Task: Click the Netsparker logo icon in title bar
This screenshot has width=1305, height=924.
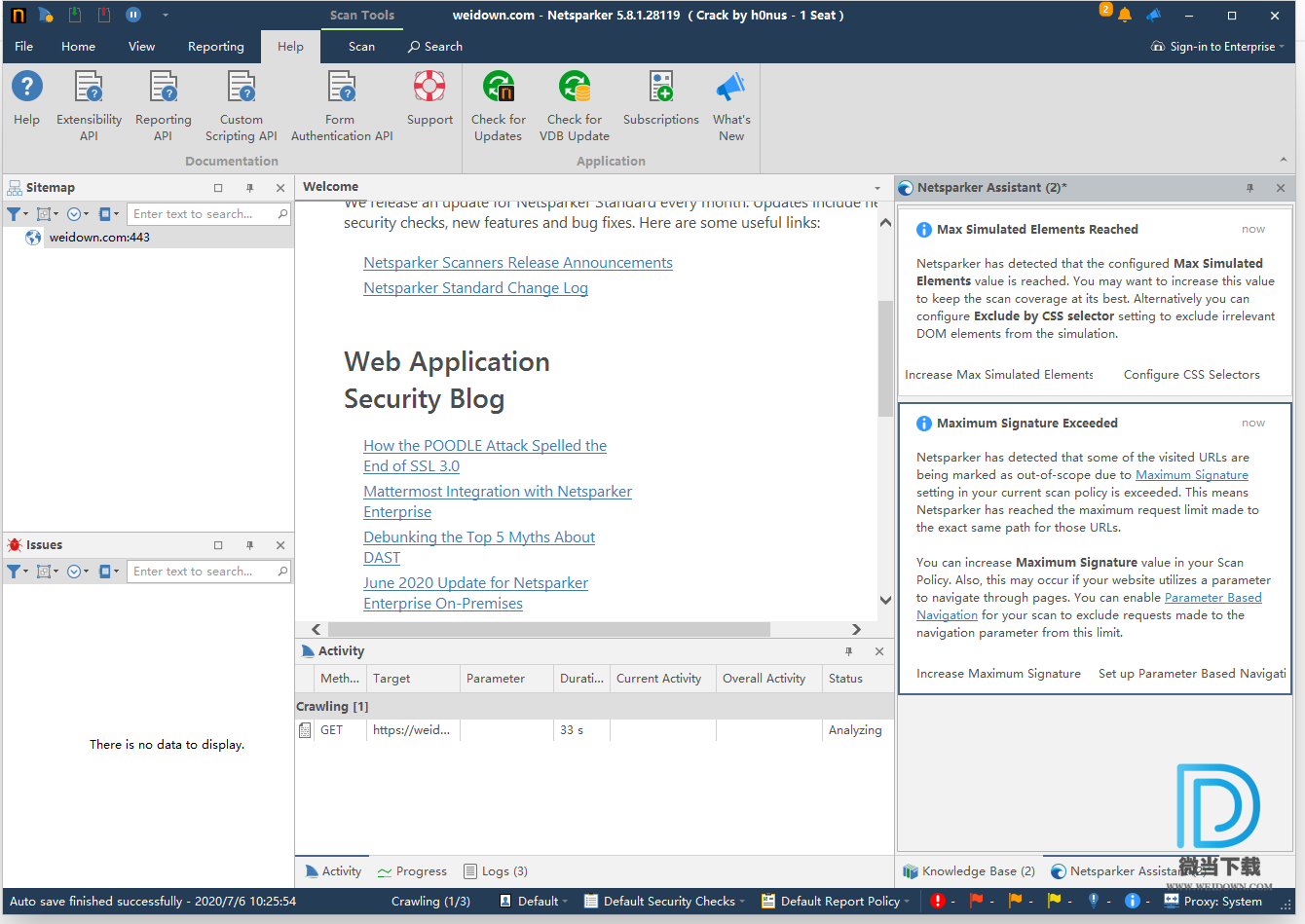Action: 18,15
